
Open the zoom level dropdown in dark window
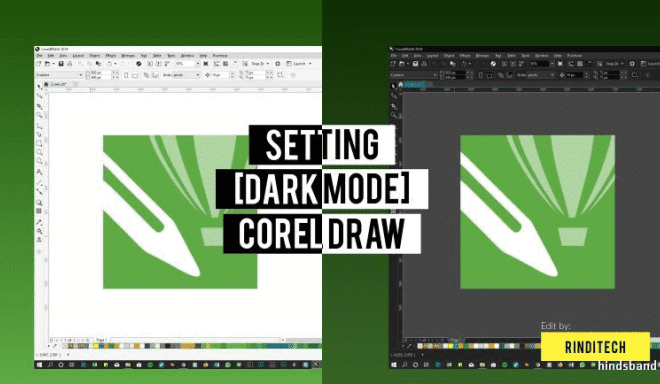coord(552,64)
